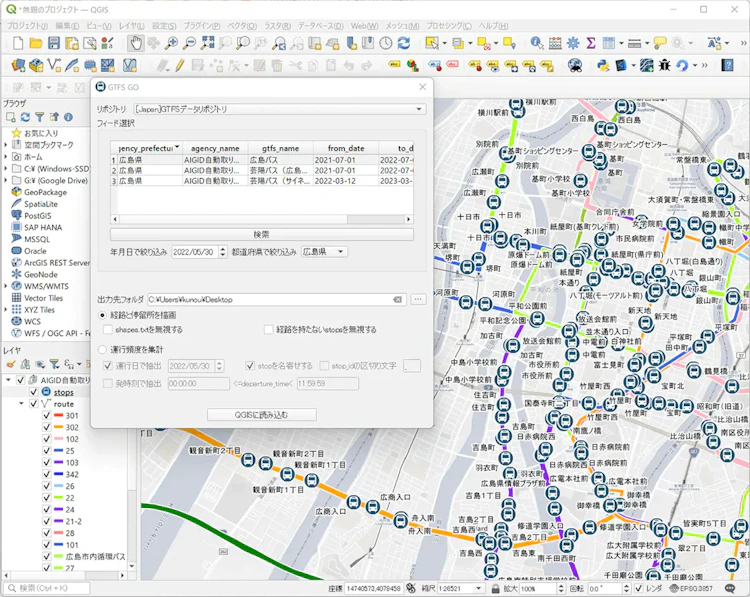Collapse the route layer tree
Screen dimensions: 750x597
tap(21, 404)
